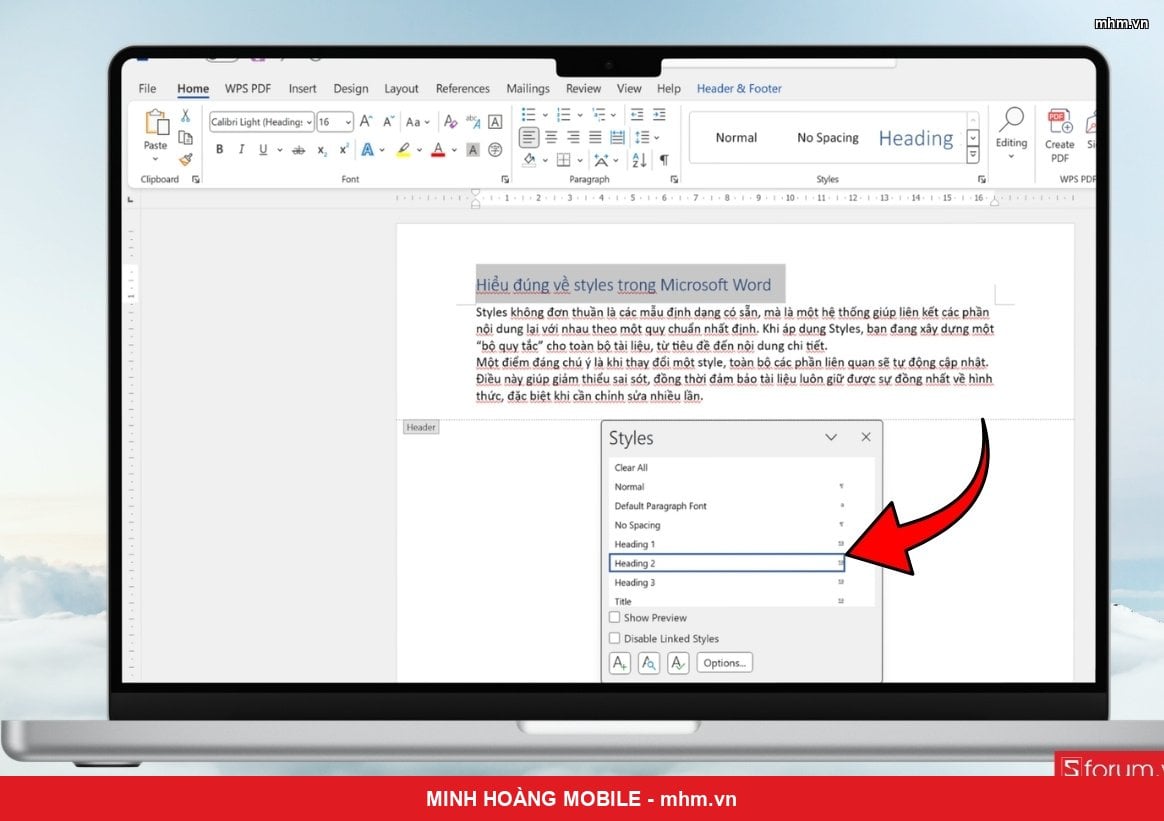Click Decrease Indent icon

point(637,114)
